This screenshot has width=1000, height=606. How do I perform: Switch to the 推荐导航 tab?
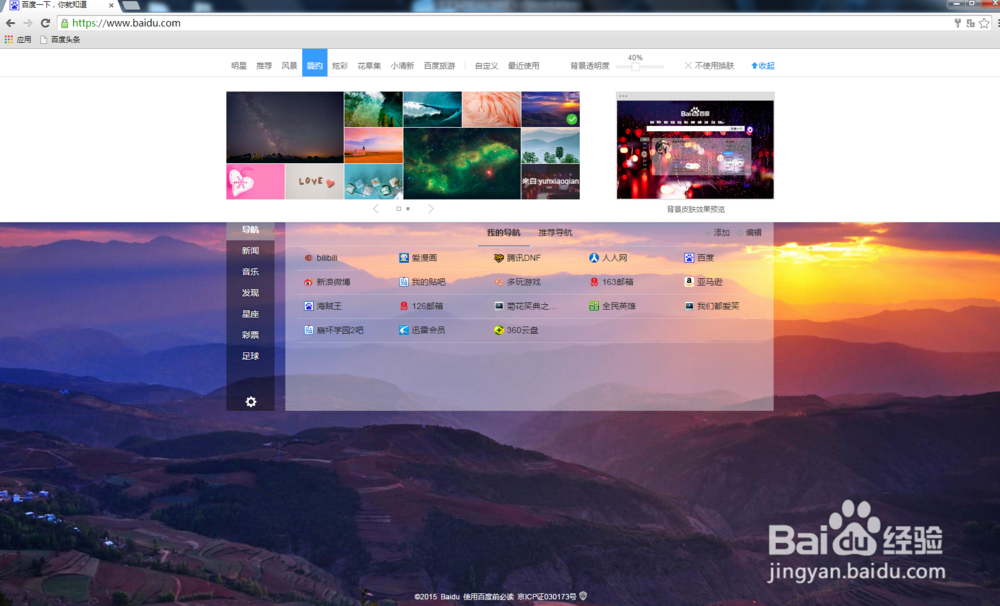click(555, 233)
